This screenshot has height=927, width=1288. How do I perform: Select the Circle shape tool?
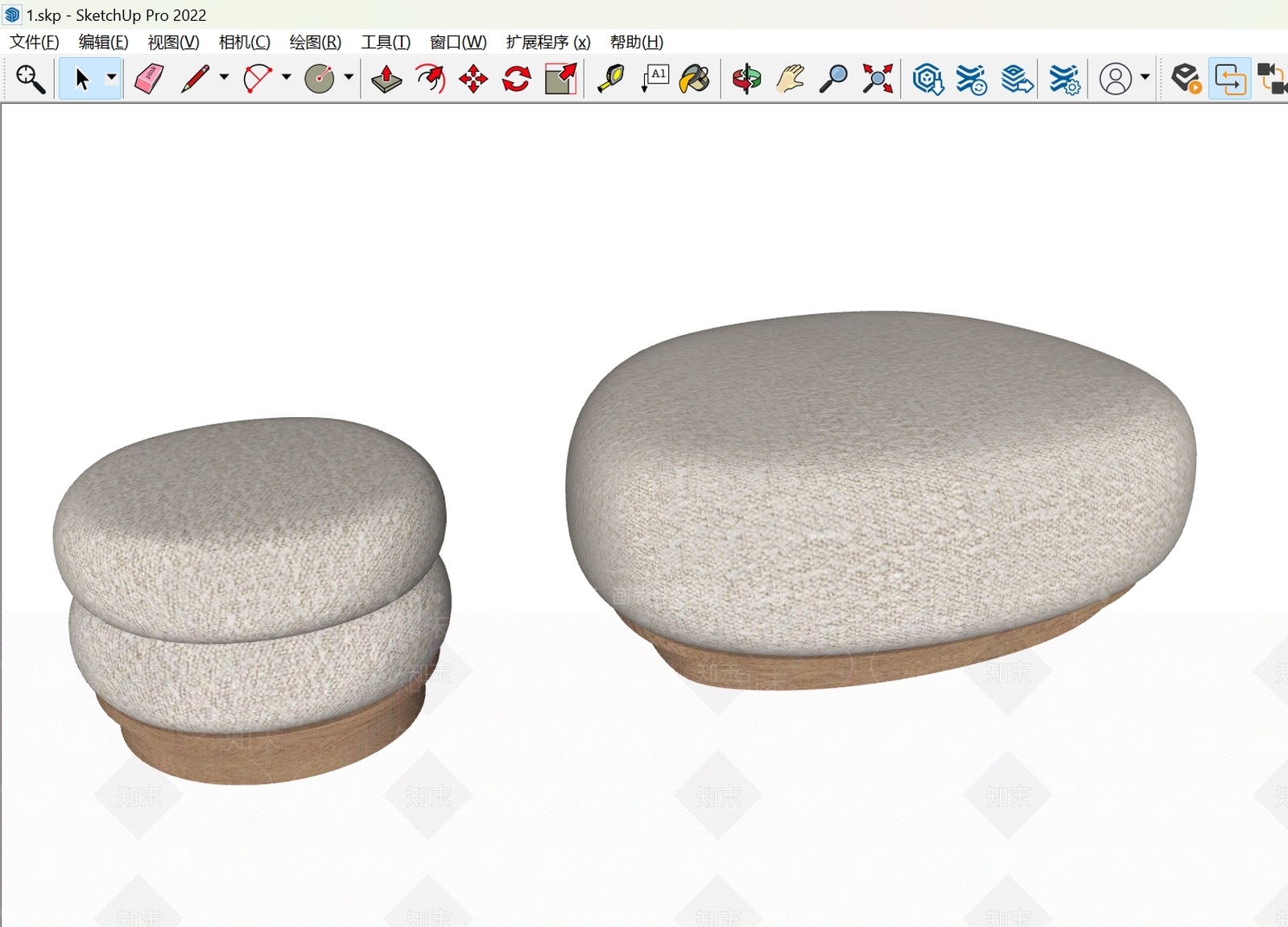(x=320, y=79)
